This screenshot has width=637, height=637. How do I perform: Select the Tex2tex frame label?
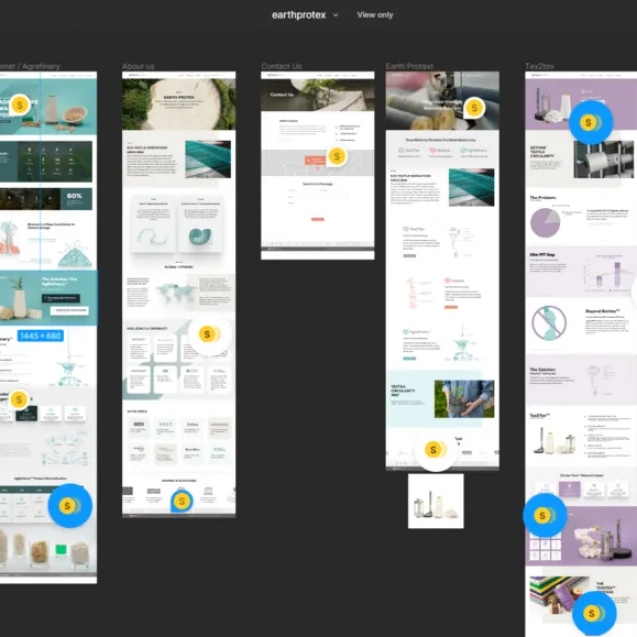tap(540, 66)
